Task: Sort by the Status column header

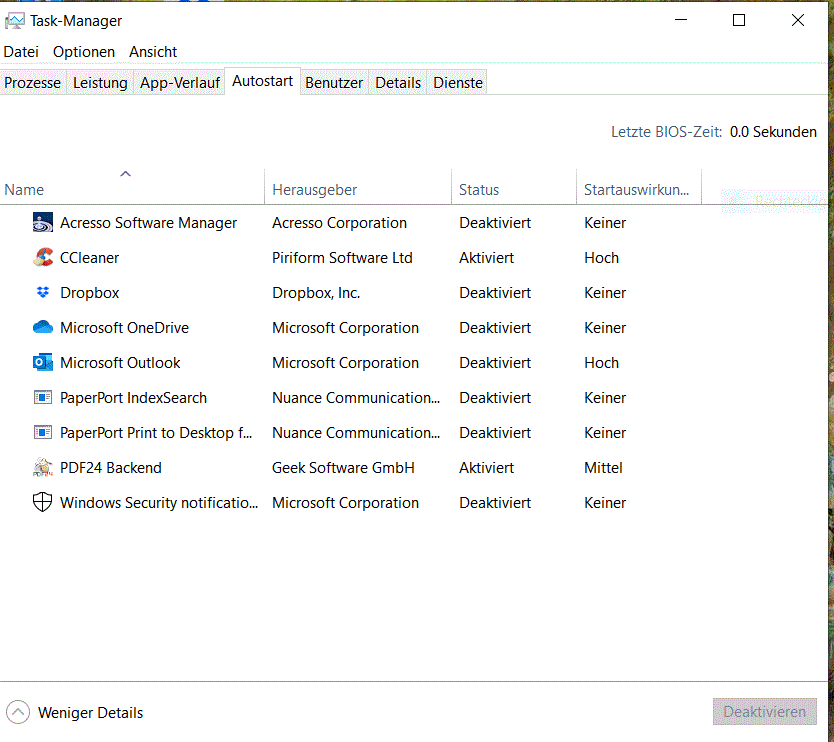Action: click(514, 189)
